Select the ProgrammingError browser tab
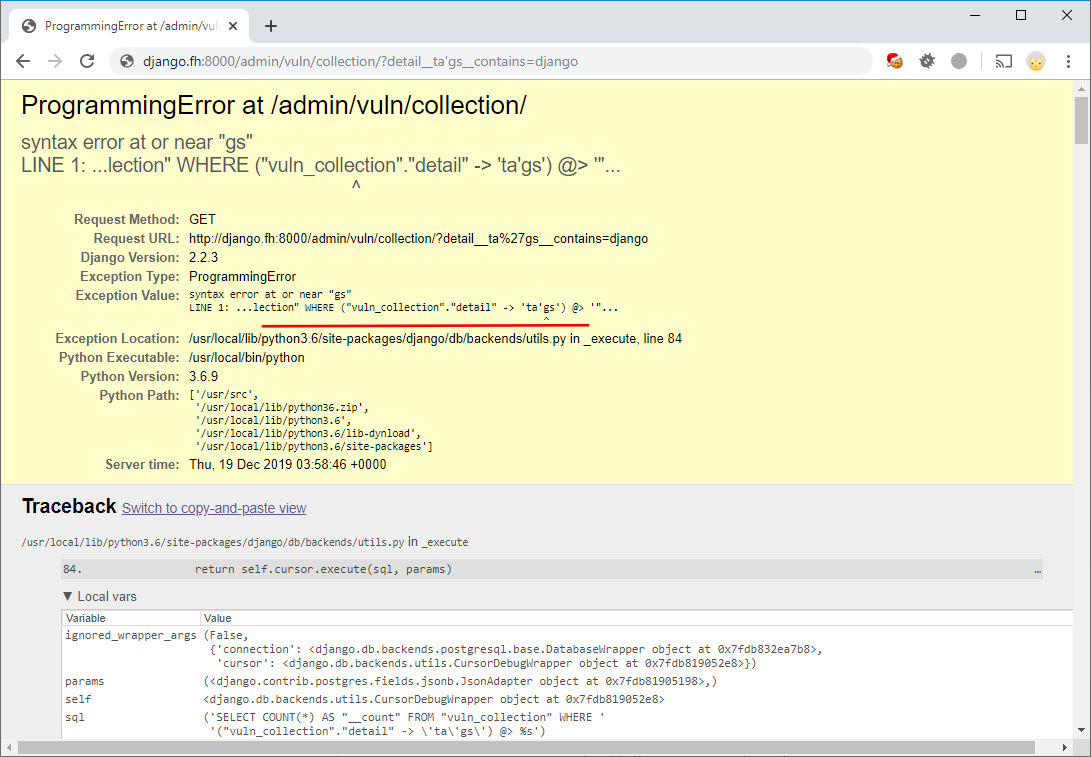 pos(130,26)
